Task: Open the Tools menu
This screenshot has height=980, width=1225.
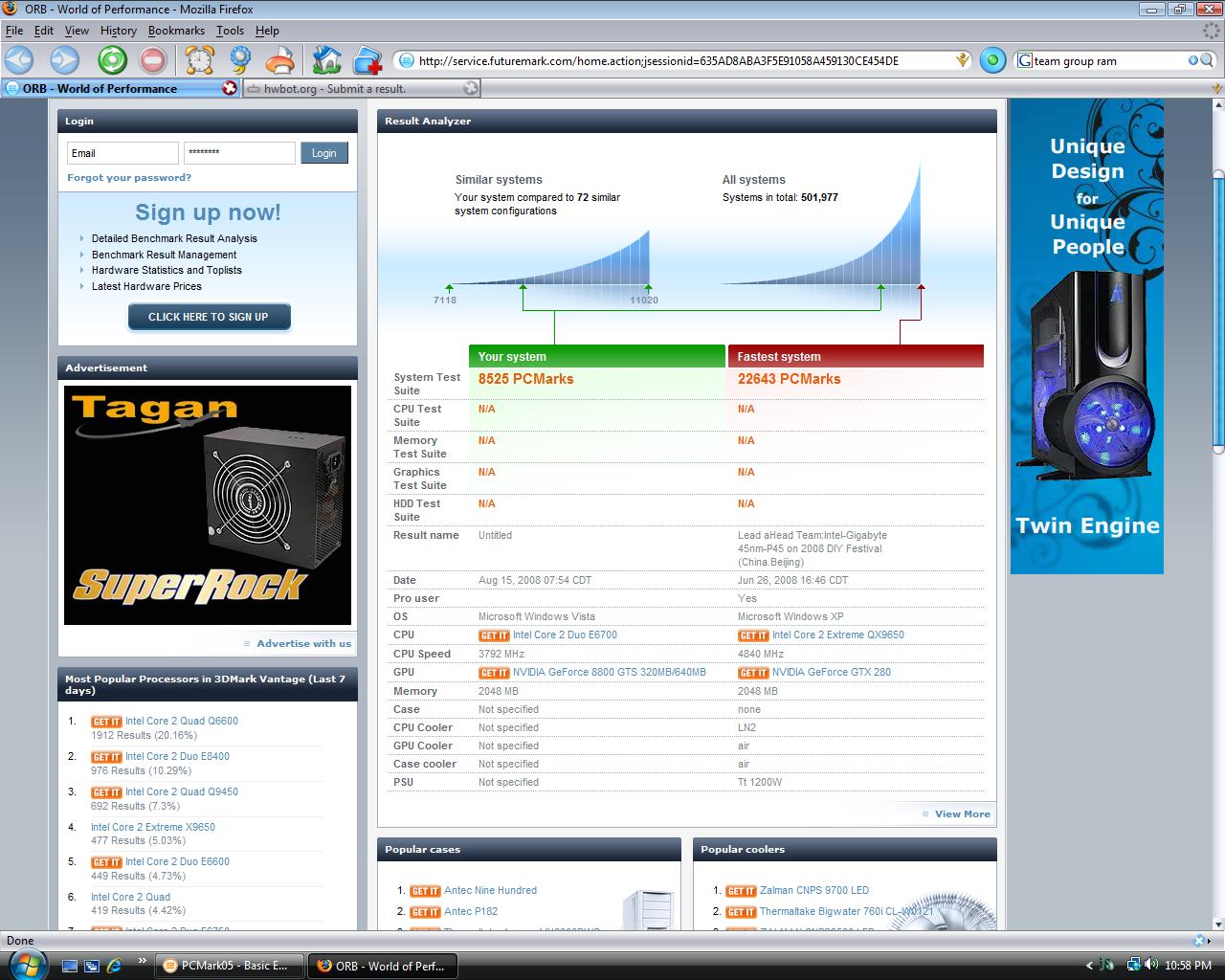Action: point(230,31)
